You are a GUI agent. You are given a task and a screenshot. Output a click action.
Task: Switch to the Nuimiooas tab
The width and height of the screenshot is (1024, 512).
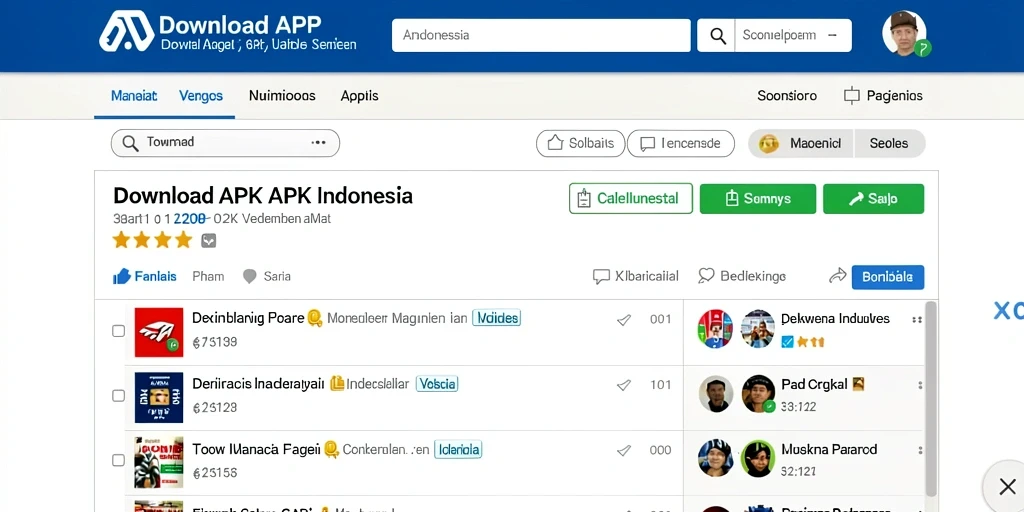[x=282, y=96]
